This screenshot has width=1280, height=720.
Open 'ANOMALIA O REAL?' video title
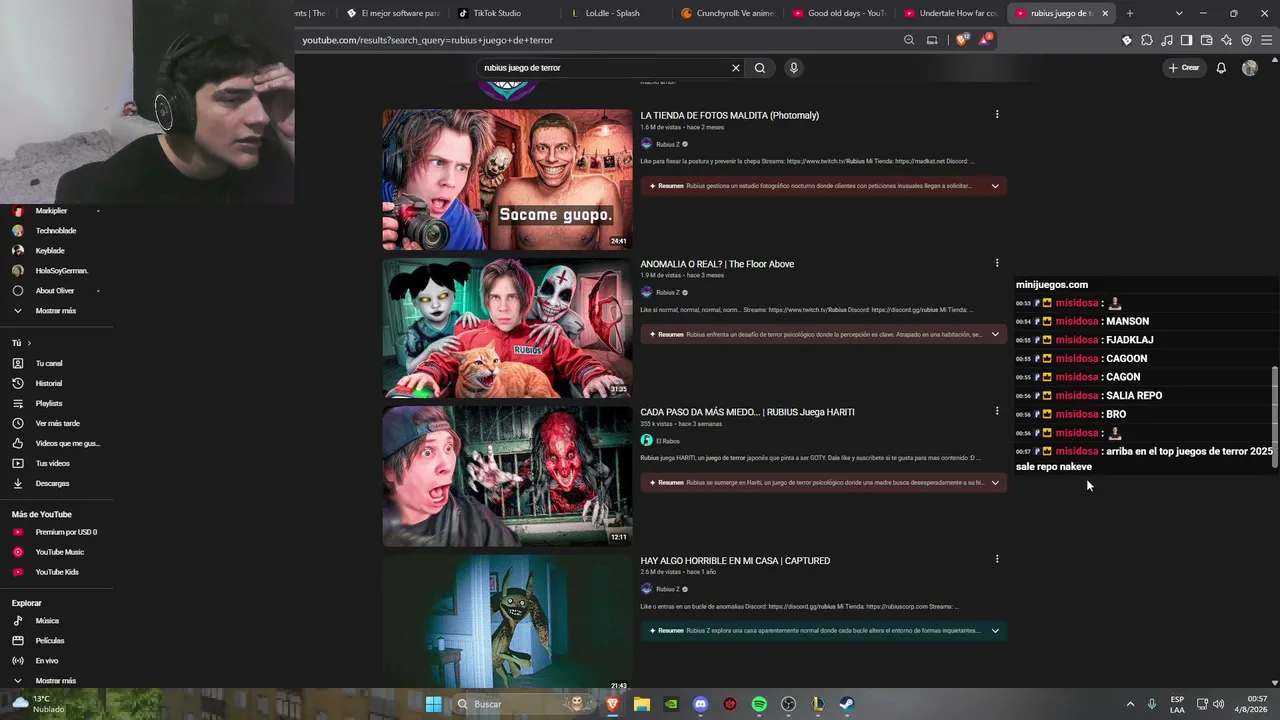(x=717, y=264)
